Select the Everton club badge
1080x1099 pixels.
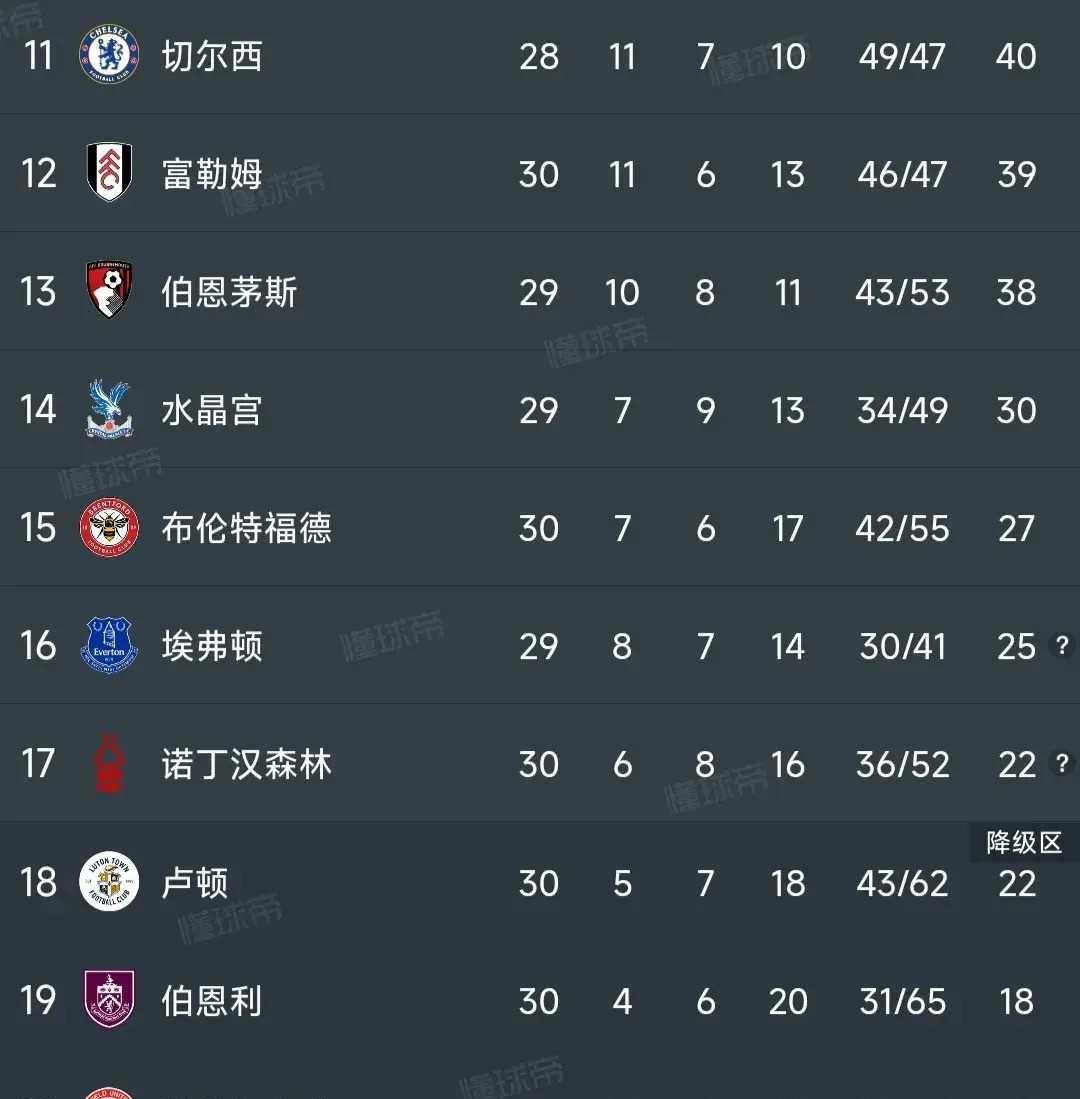110,646
